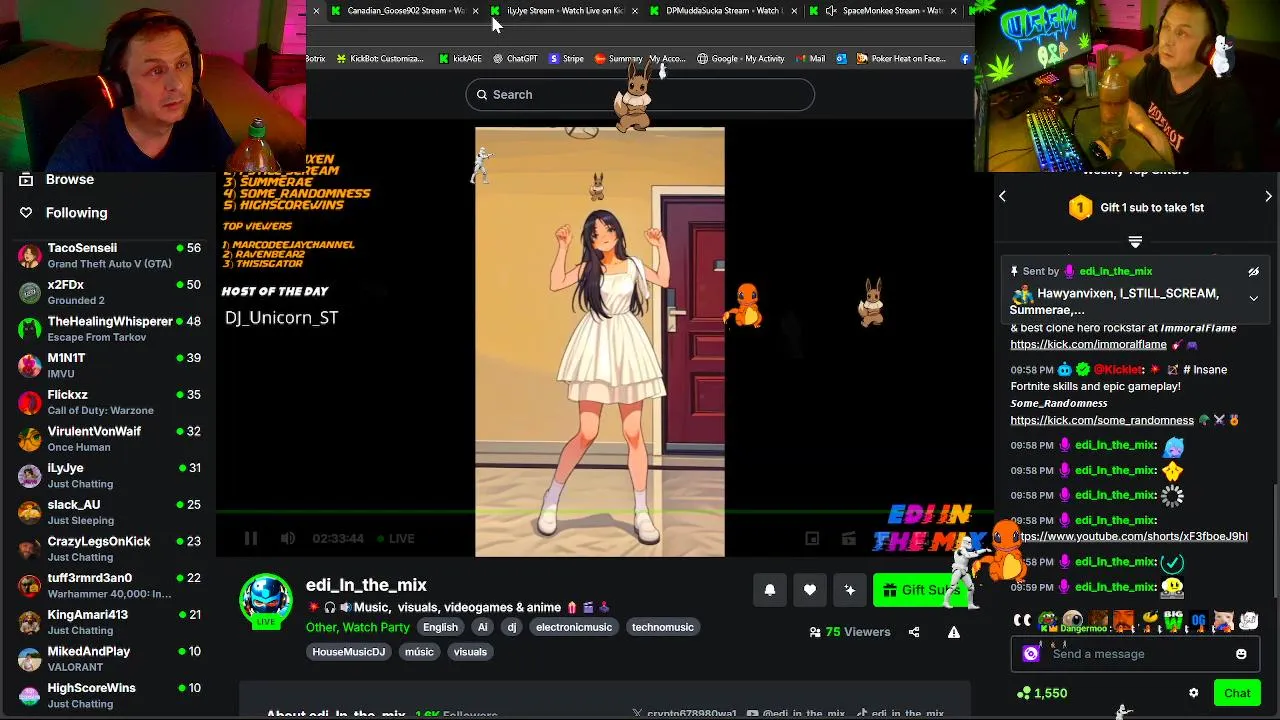This screenshot has height=720, width=1280.
Task: Click the visuals tag
Action: pyautogui.click(x=470, y=652)
